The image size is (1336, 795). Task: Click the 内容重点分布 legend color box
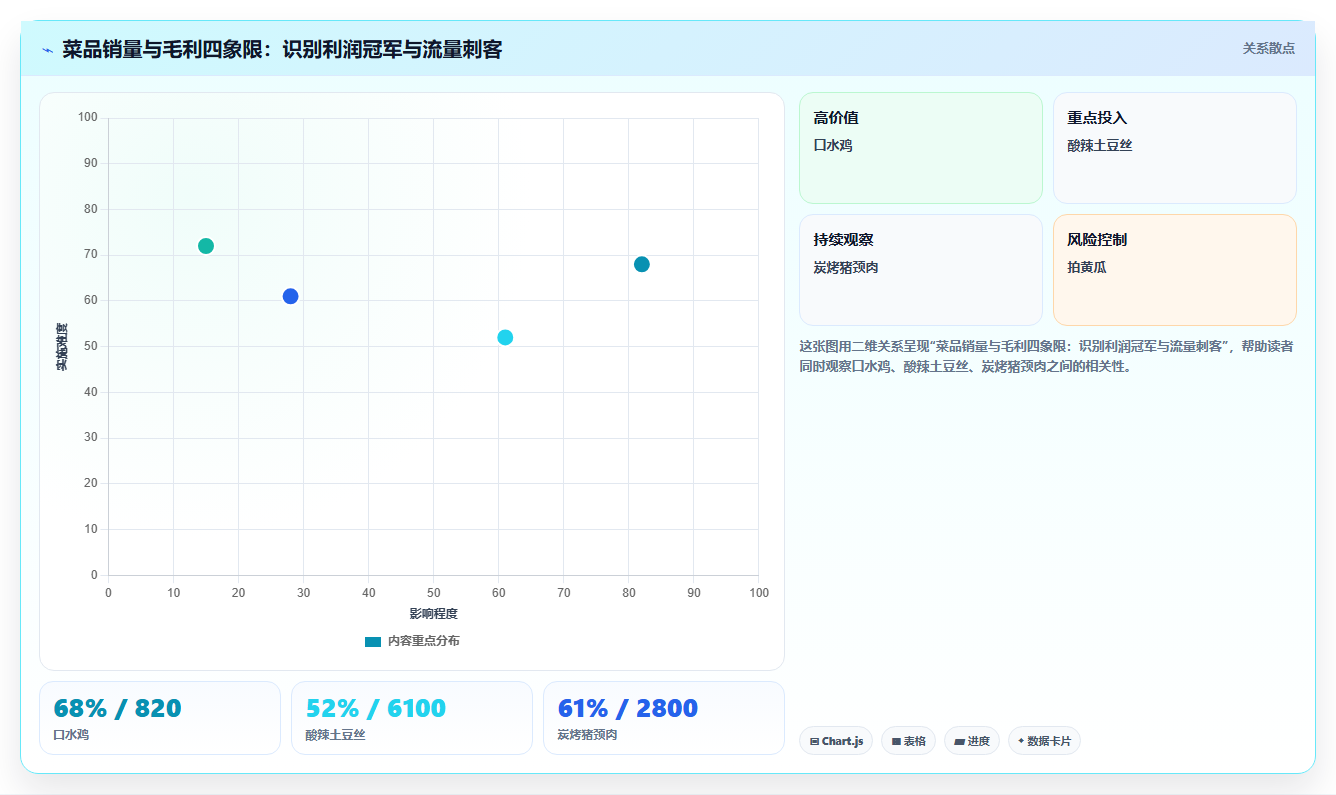373,641
